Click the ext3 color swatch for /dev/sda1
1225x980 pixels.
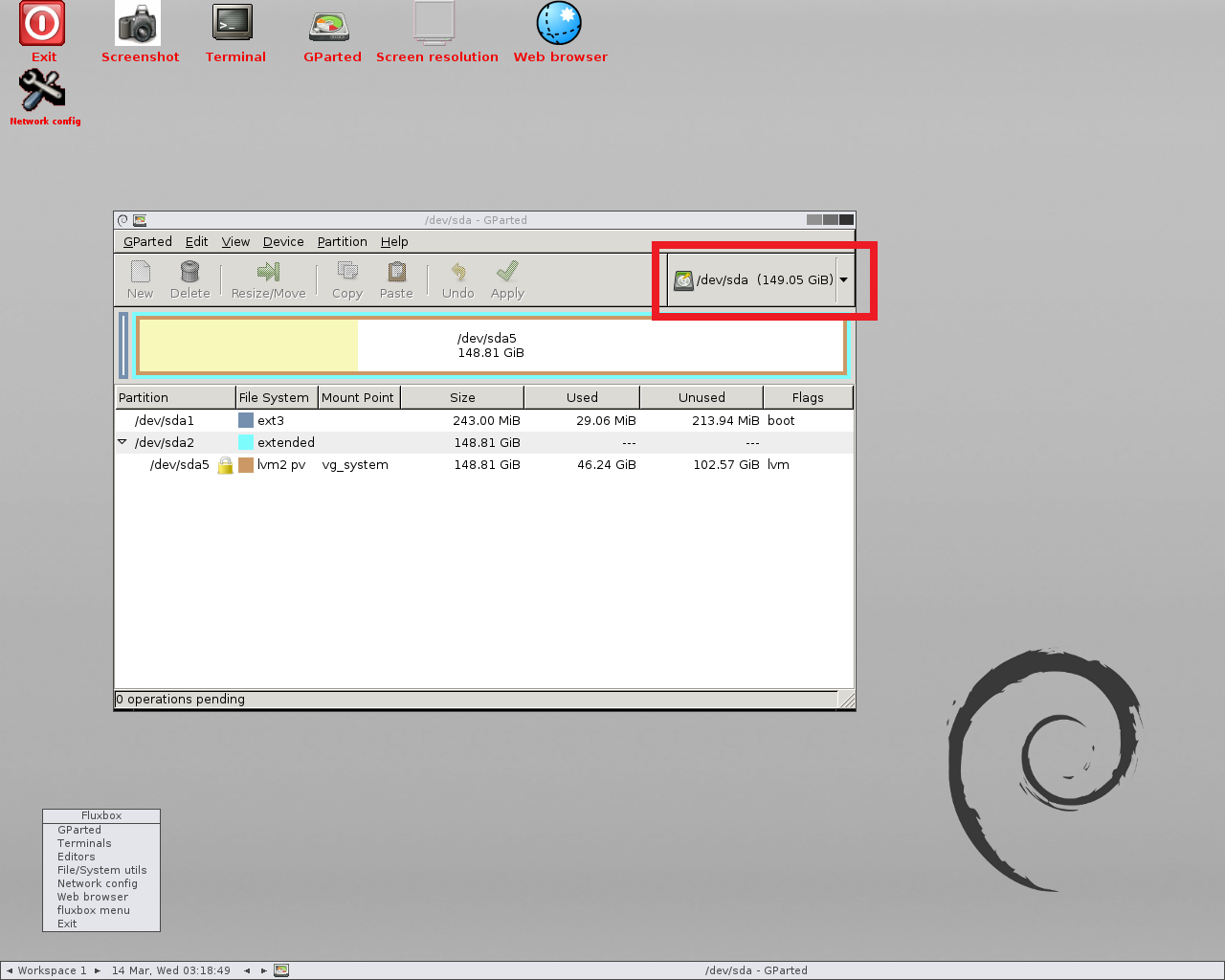click(x=246, y=420)
